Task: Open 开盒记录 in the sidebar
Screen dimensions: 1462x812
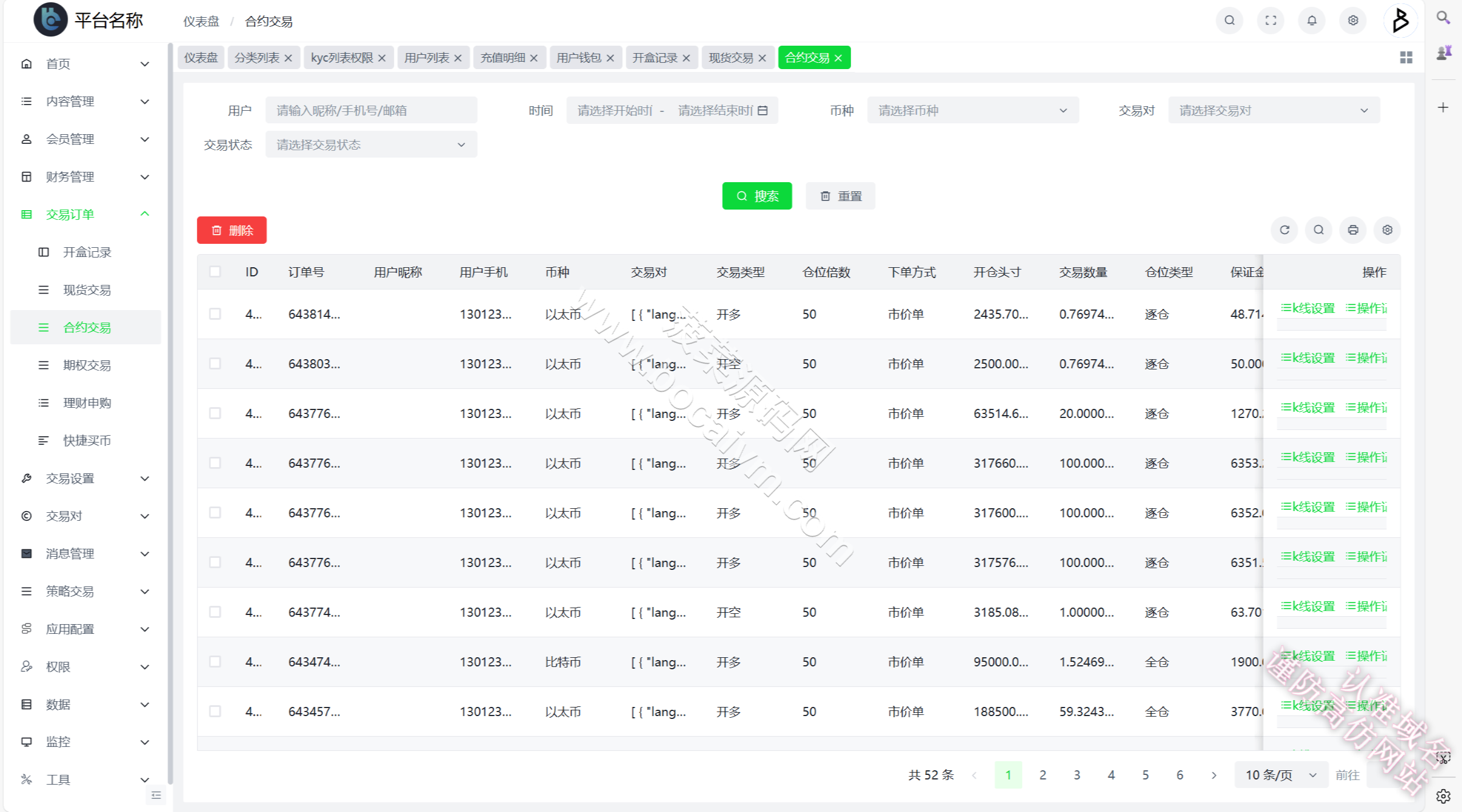Action: 86,252
